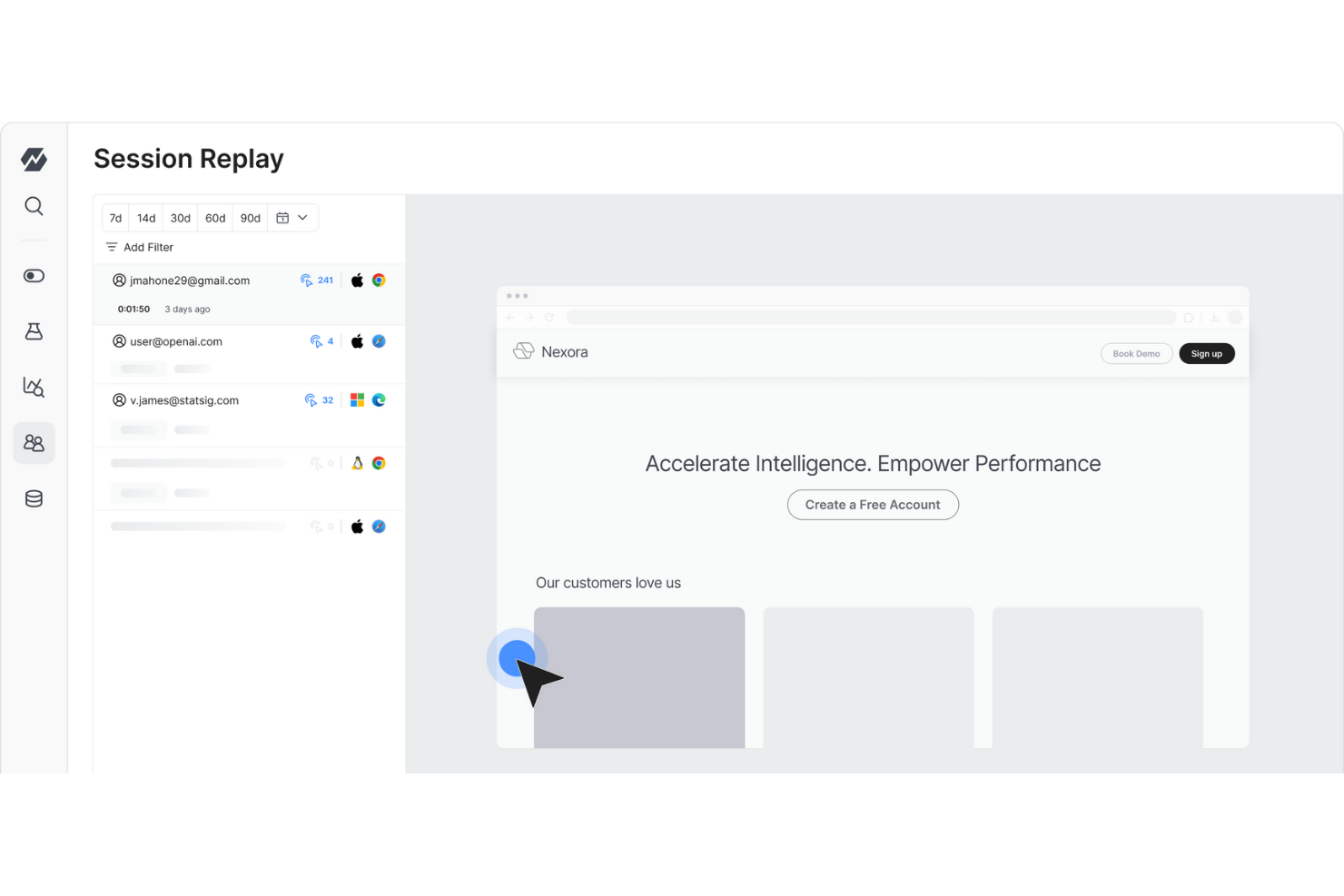Select the 7d time range
Viewport: 1344px width, 896px height.
[x=115, y=218]
